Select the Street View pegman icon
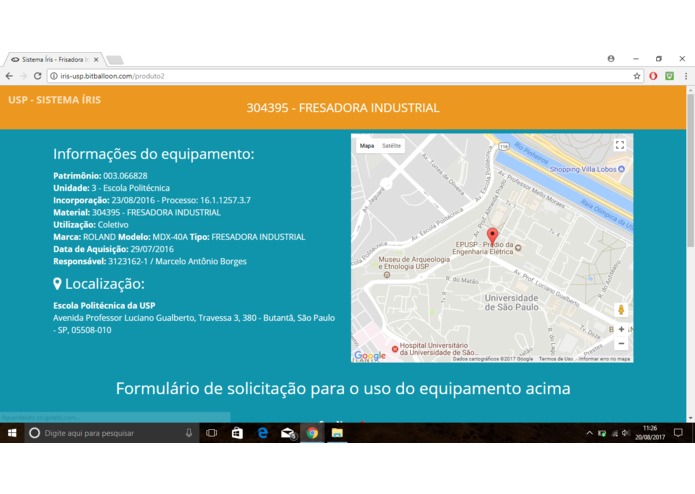The image size is (695, 494). click(x=621, y=310)
